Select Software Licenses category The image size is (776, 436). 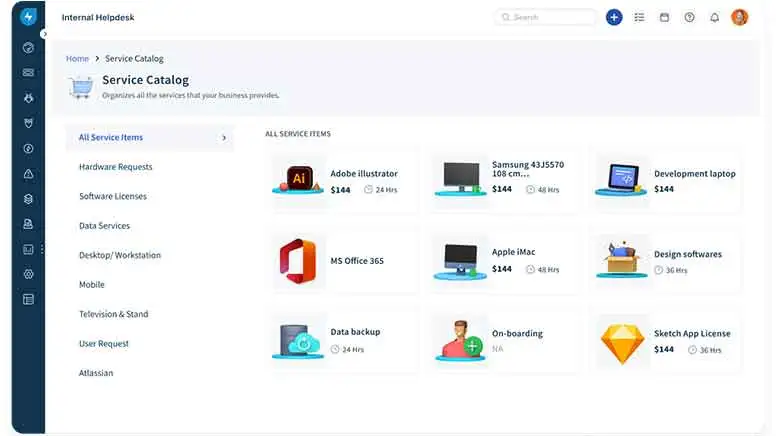pyautogui.click(x=112, y=196)
